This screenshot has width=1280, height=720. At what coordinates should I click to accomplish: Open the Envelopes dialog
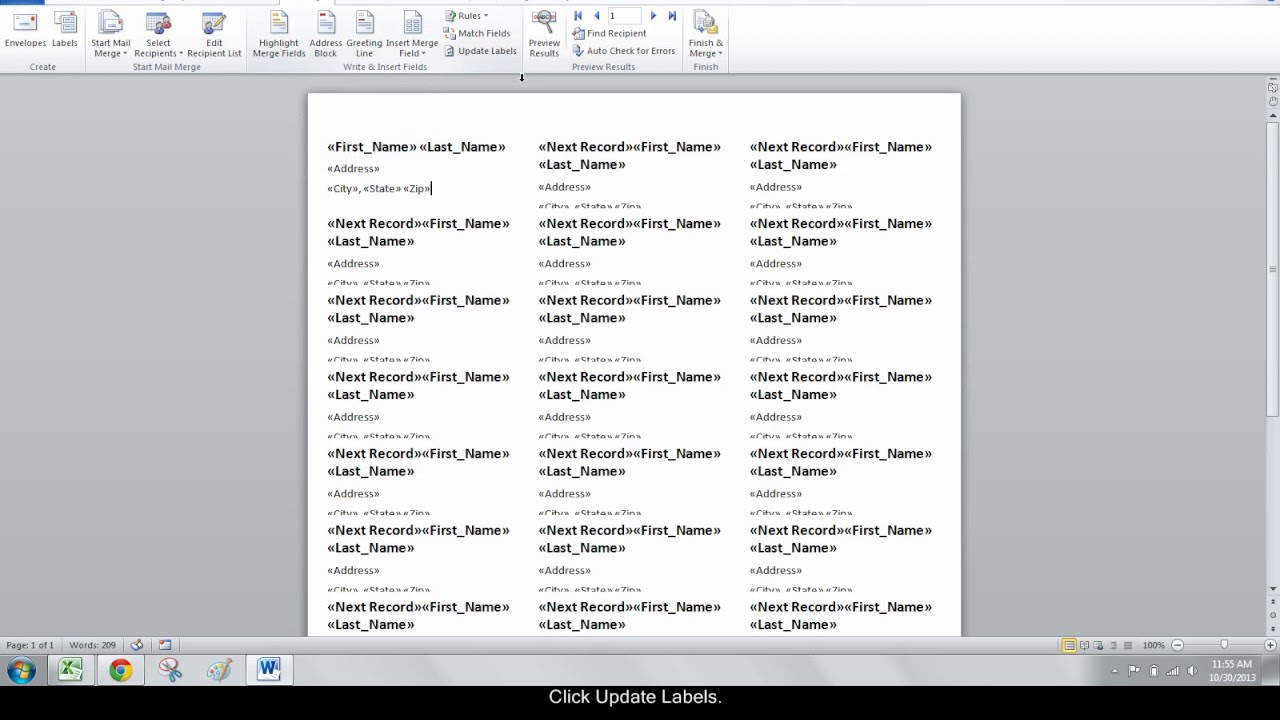(x=24, y=30)
